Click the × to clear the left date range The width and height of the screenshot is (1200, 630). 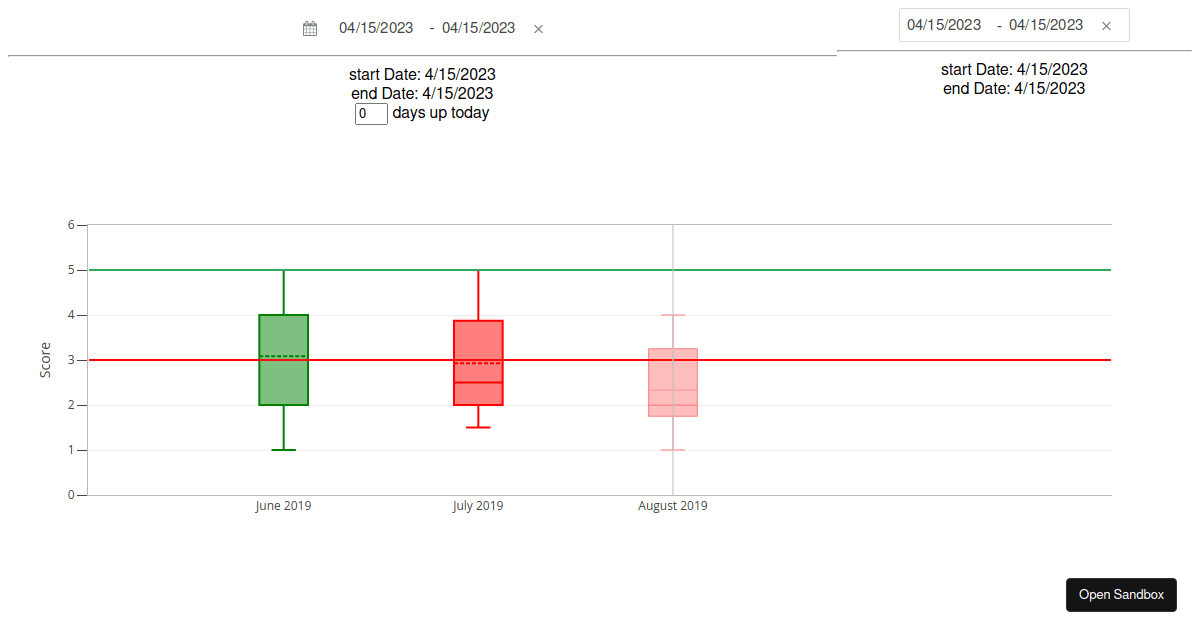click(x=538, y=29)
